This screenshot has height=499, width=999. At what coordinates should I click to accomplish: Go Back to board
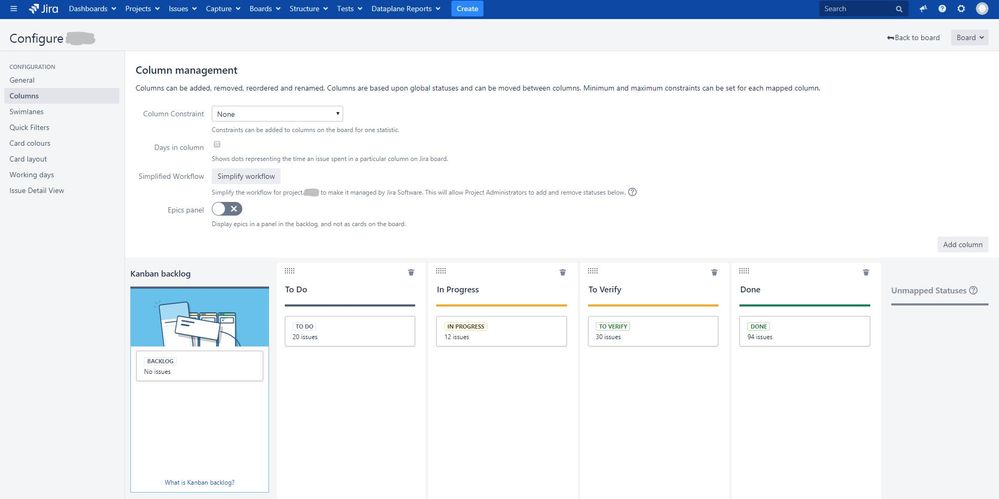coord(913,38)
